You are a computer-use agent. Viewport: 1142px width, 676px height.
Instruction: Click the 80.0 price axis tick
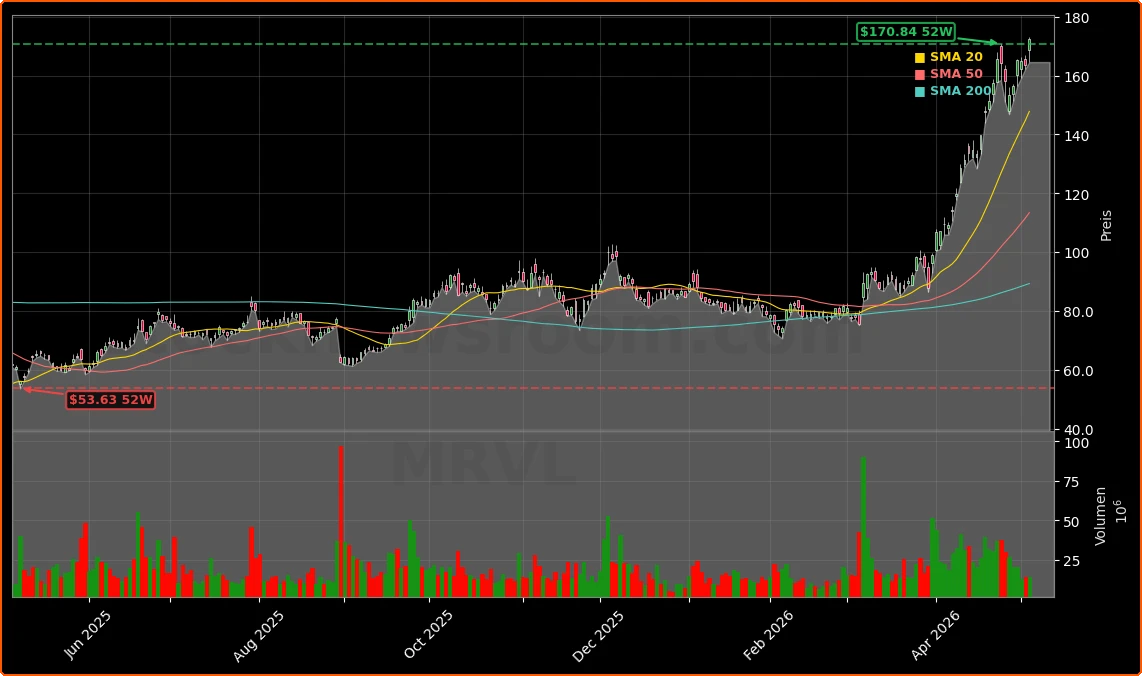[1079, 313]
